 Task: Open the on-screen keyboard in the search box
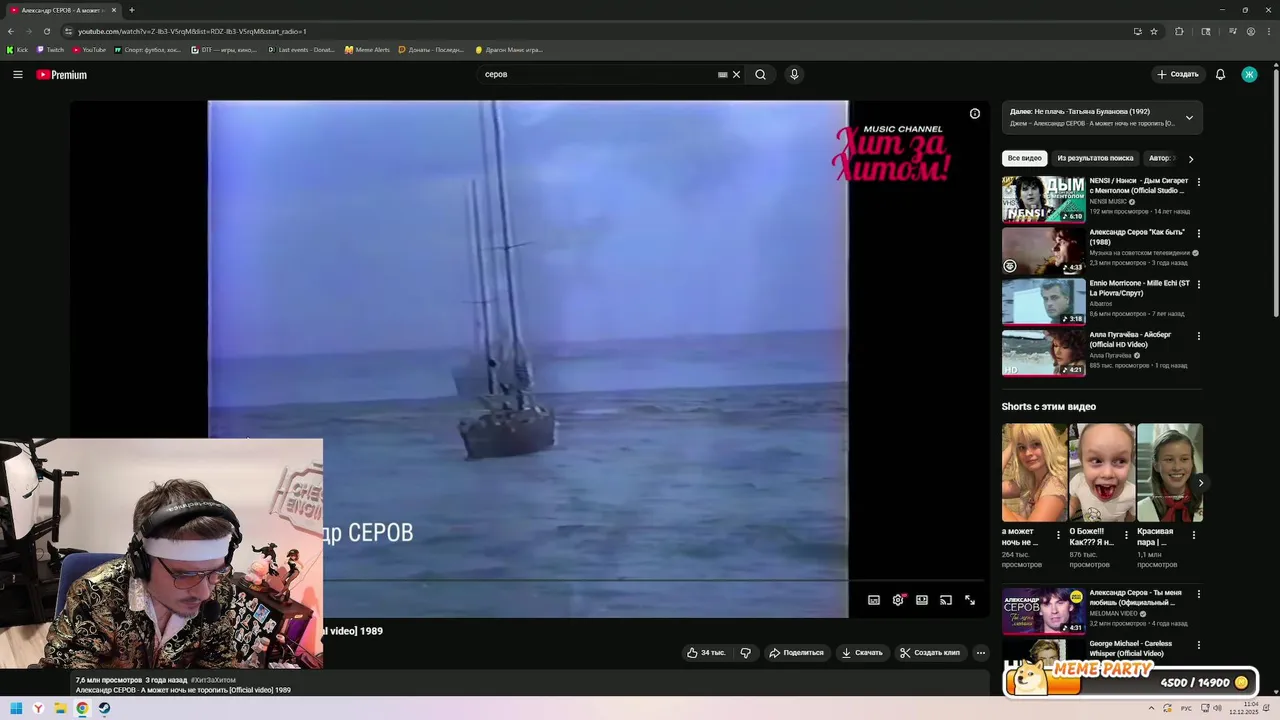(x=722, y=74)
